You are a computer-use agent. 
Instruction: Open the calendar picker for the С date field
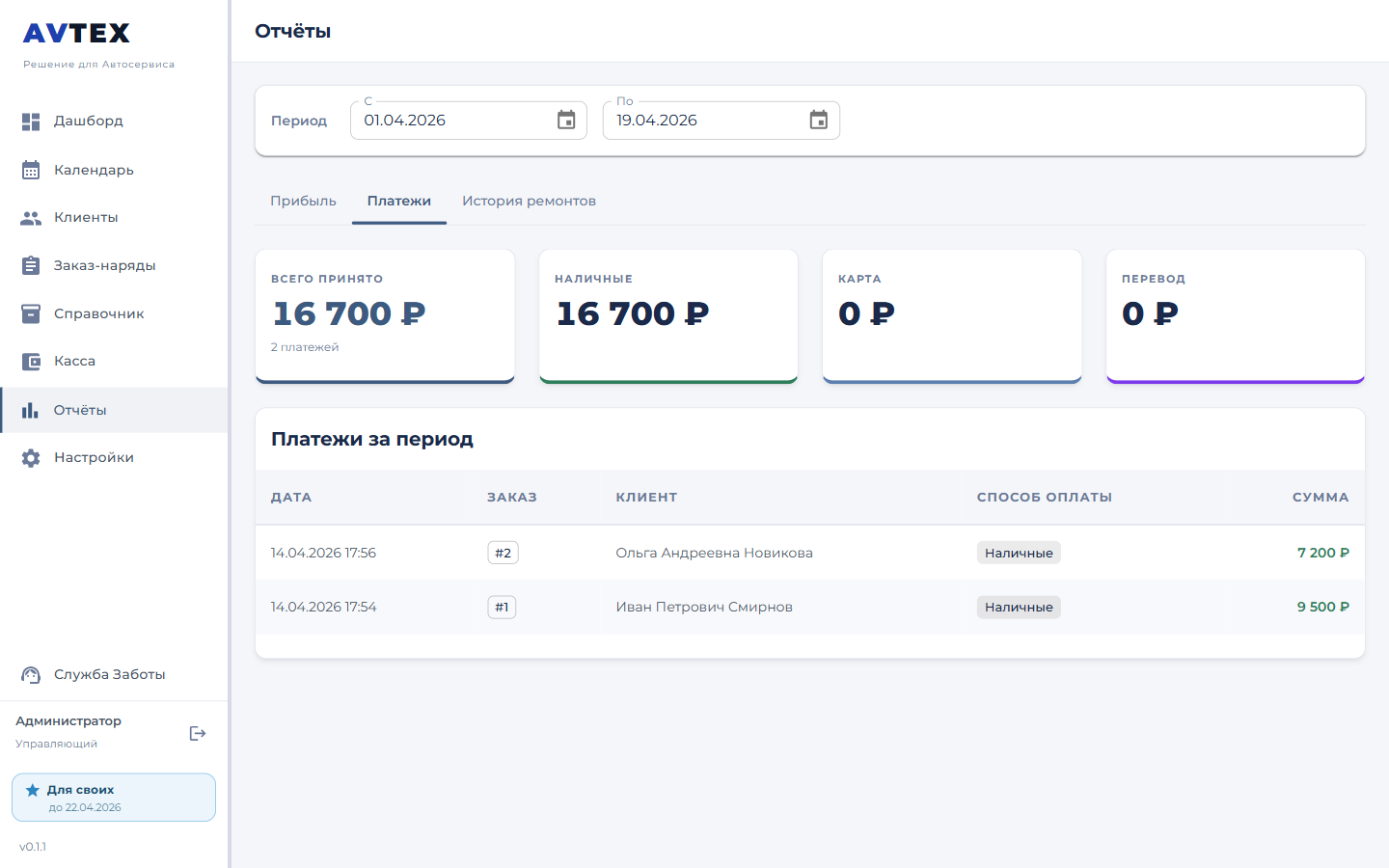565,120
